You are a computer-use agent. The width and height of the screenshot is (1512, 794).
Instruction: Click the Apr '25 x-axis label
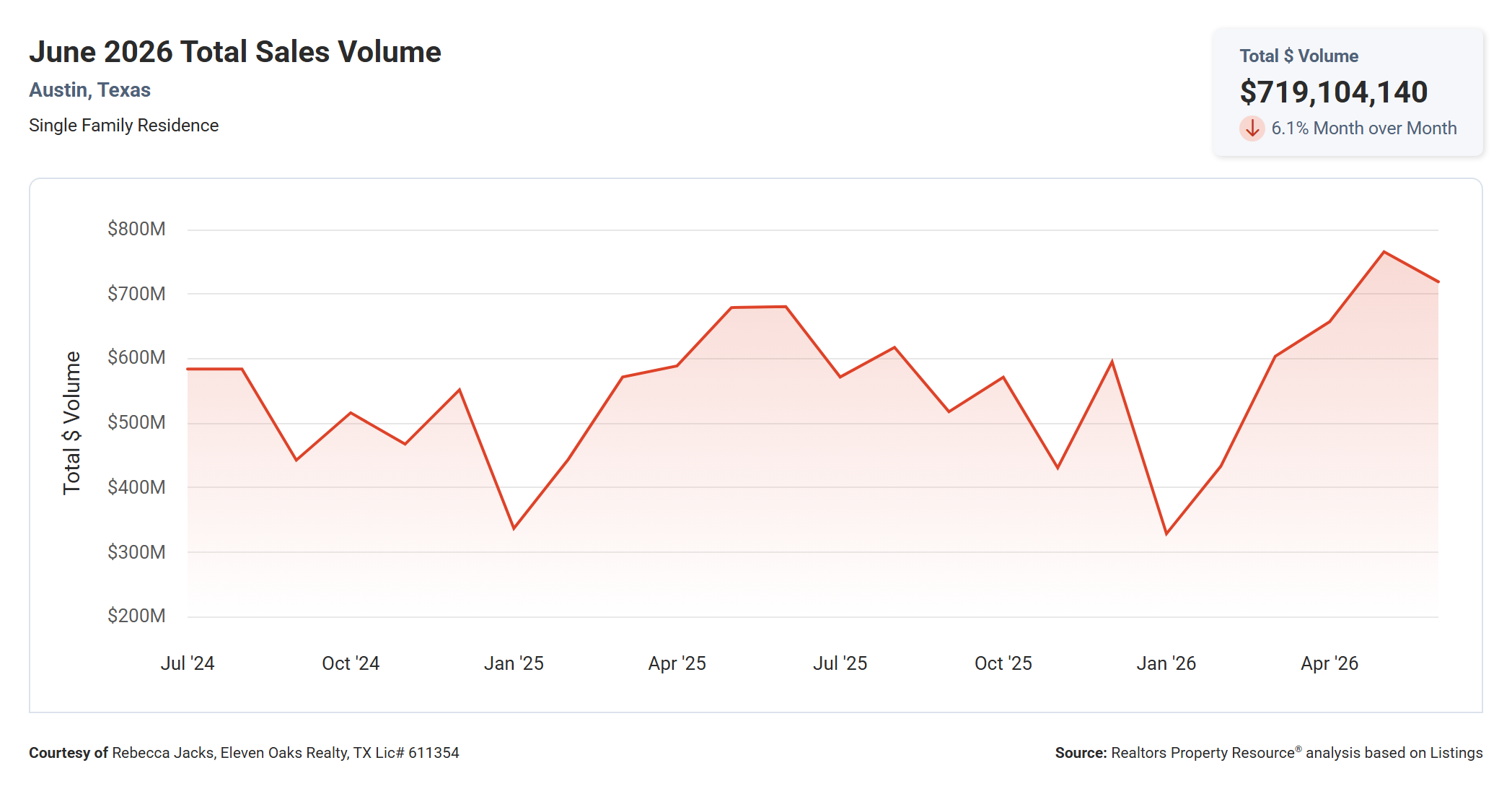pyautogui.click(x=677, y=663)
